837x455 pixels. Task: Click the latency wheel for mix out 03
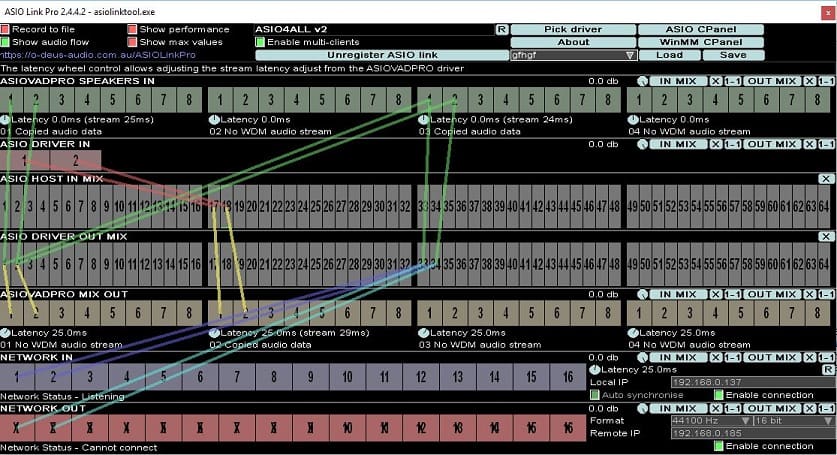(x=424, y=333)
